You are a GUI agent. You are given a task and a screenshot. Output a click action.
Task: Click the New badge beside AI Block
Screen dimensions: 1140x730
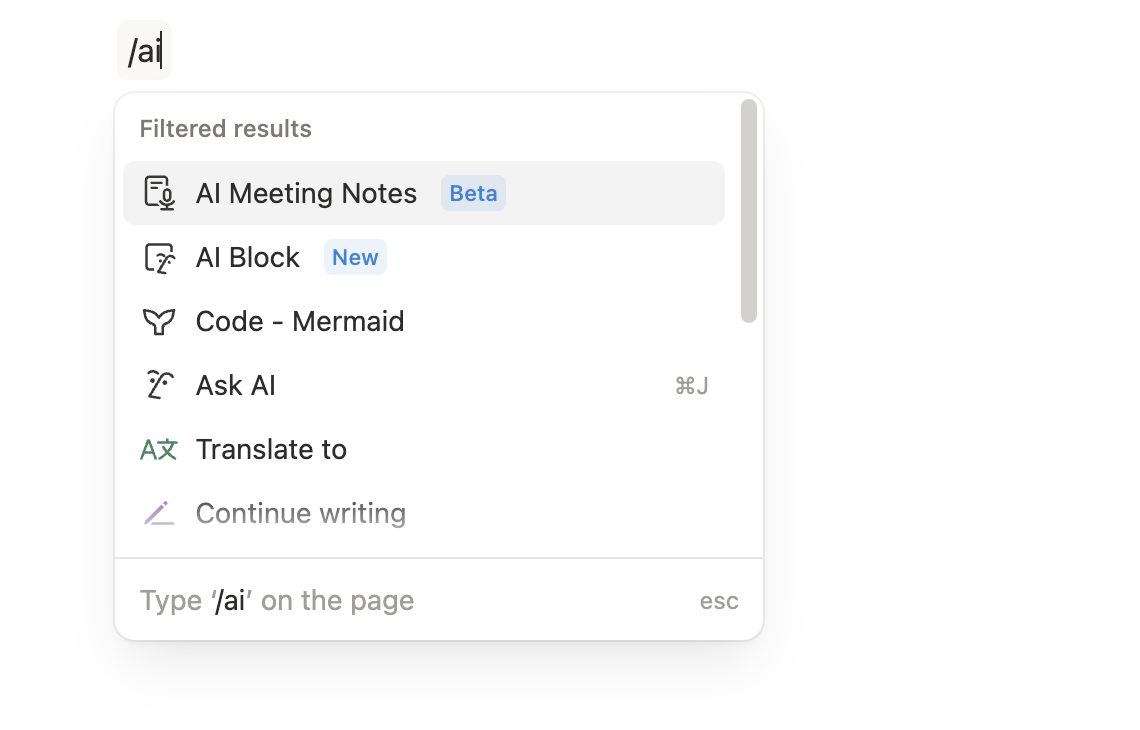coord(355,258)
